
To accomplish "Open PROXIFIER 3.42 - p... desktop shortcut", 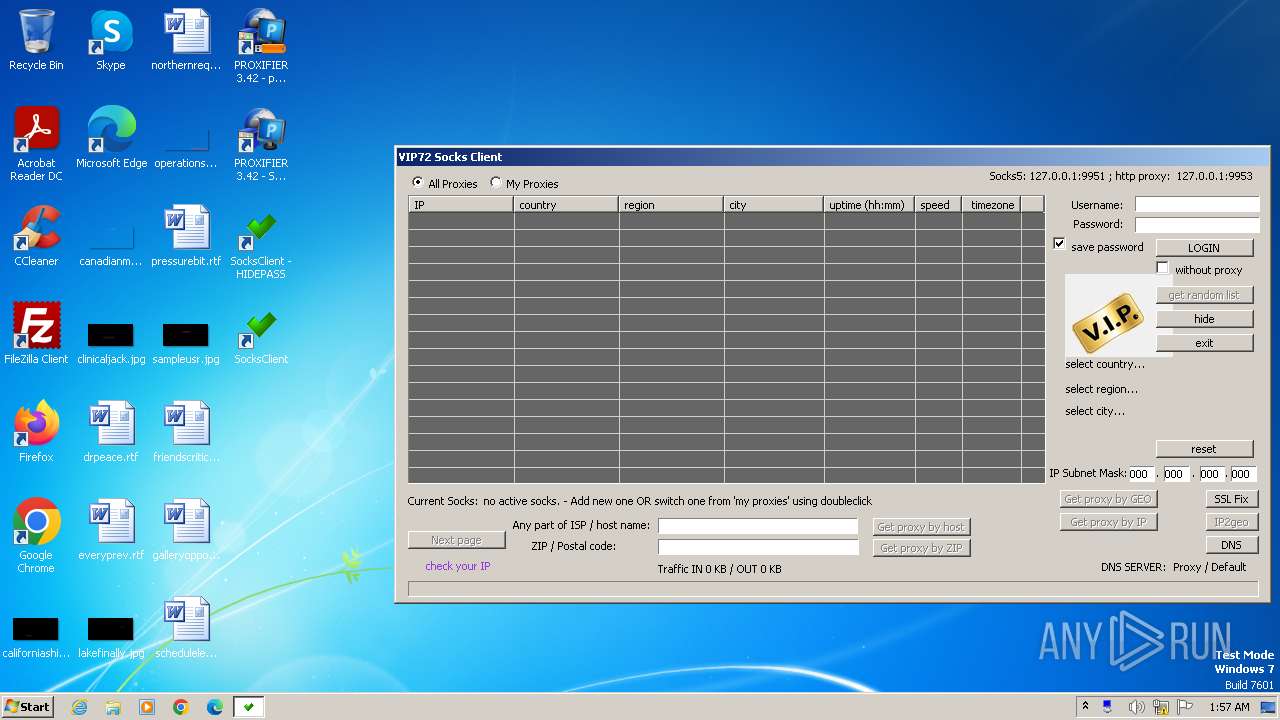I will pyautogui.click(x=261, y=46).
